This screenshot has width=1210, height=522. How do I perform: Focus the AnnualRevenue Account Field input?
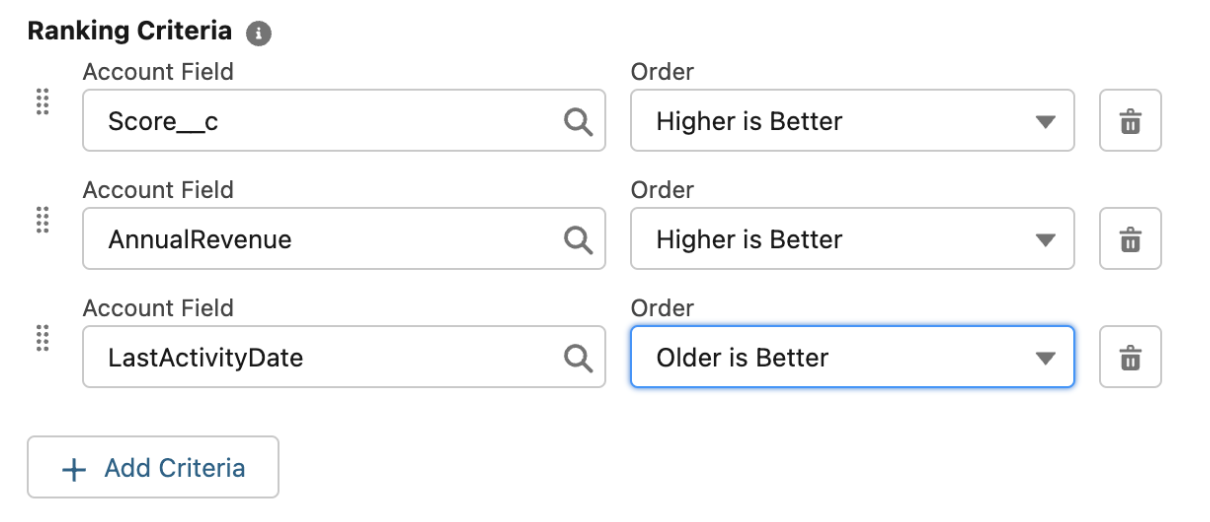[x=320, y=240]
